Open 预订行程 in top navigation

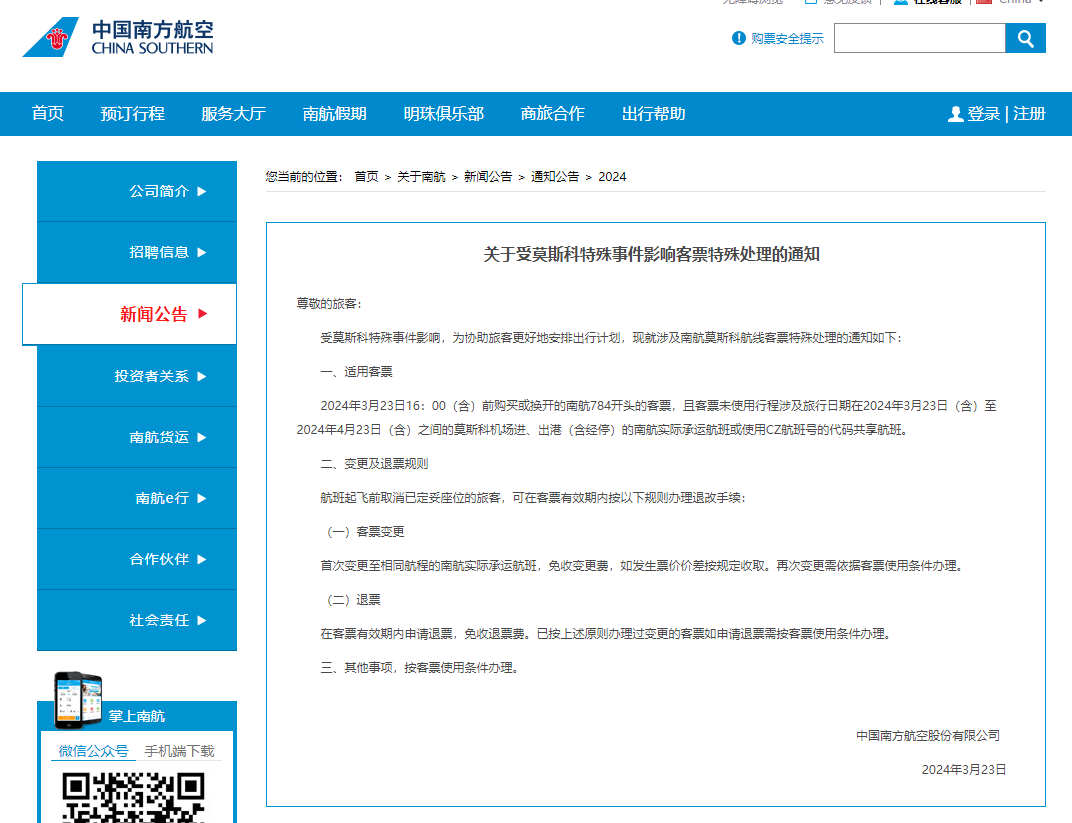pyautogui.click(x=132, y=114)
